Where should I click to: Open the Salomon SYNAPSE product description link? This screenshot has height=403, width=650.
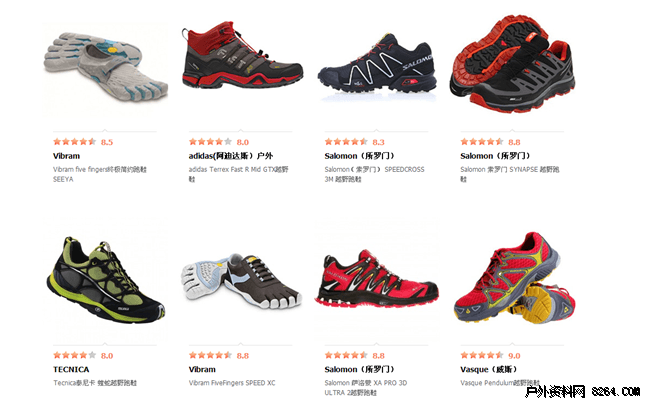click(510, 174)
